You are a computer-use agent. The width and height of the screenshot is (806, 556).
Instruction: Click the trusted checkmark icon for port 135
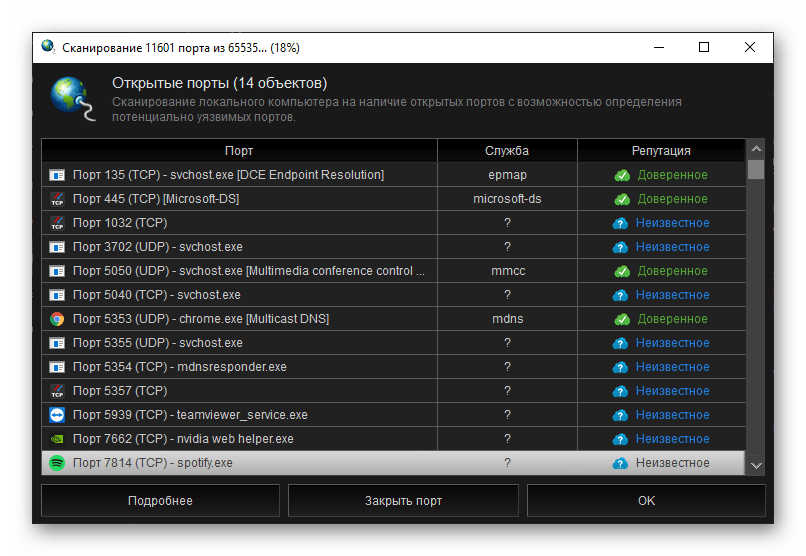[x=622, y=176]
